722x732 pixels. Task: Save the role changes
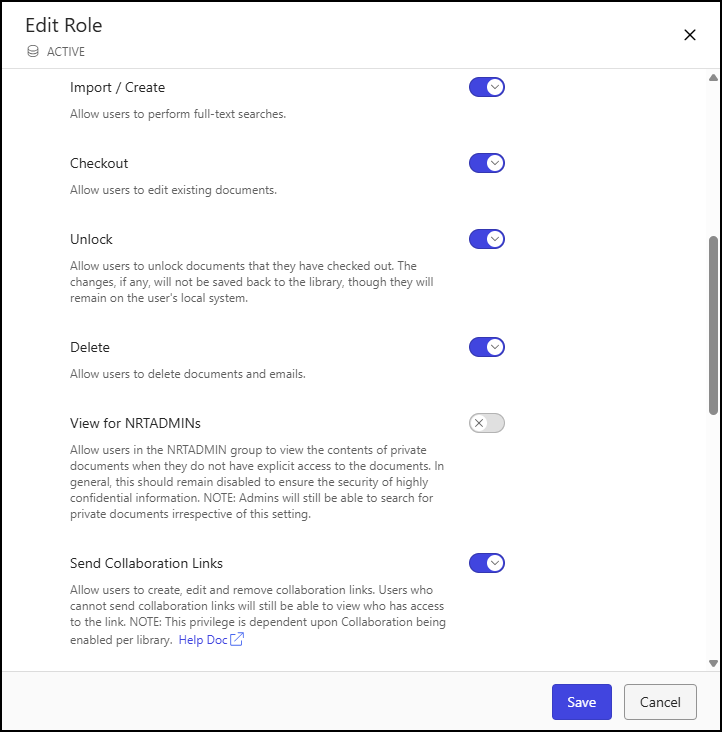pos(581,702)
